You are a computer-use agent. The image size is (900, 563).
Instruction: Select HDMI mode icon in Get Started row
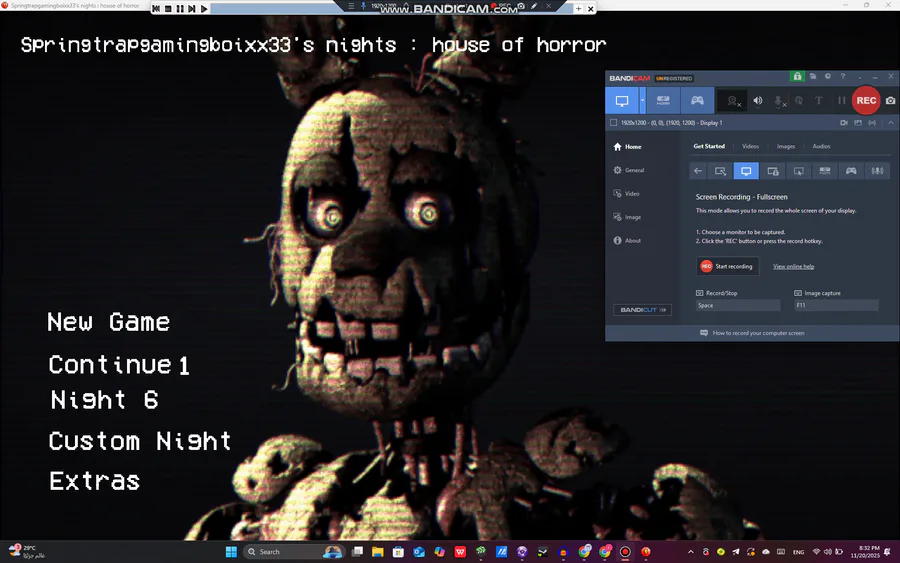tap(825, 171)
